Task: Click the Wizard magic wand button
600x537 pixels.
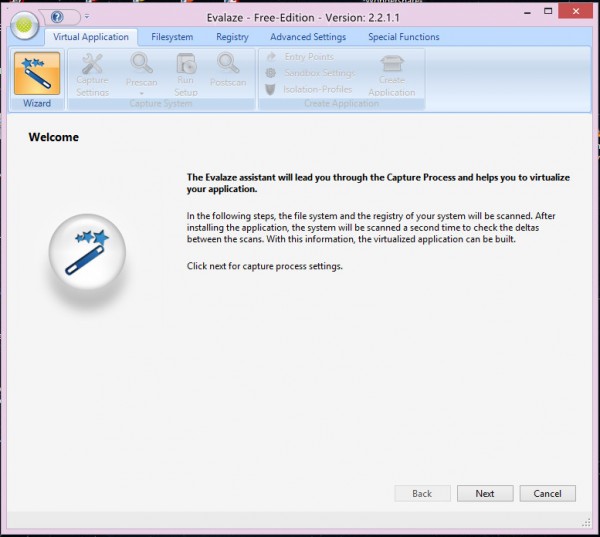Action: (37, 73)
